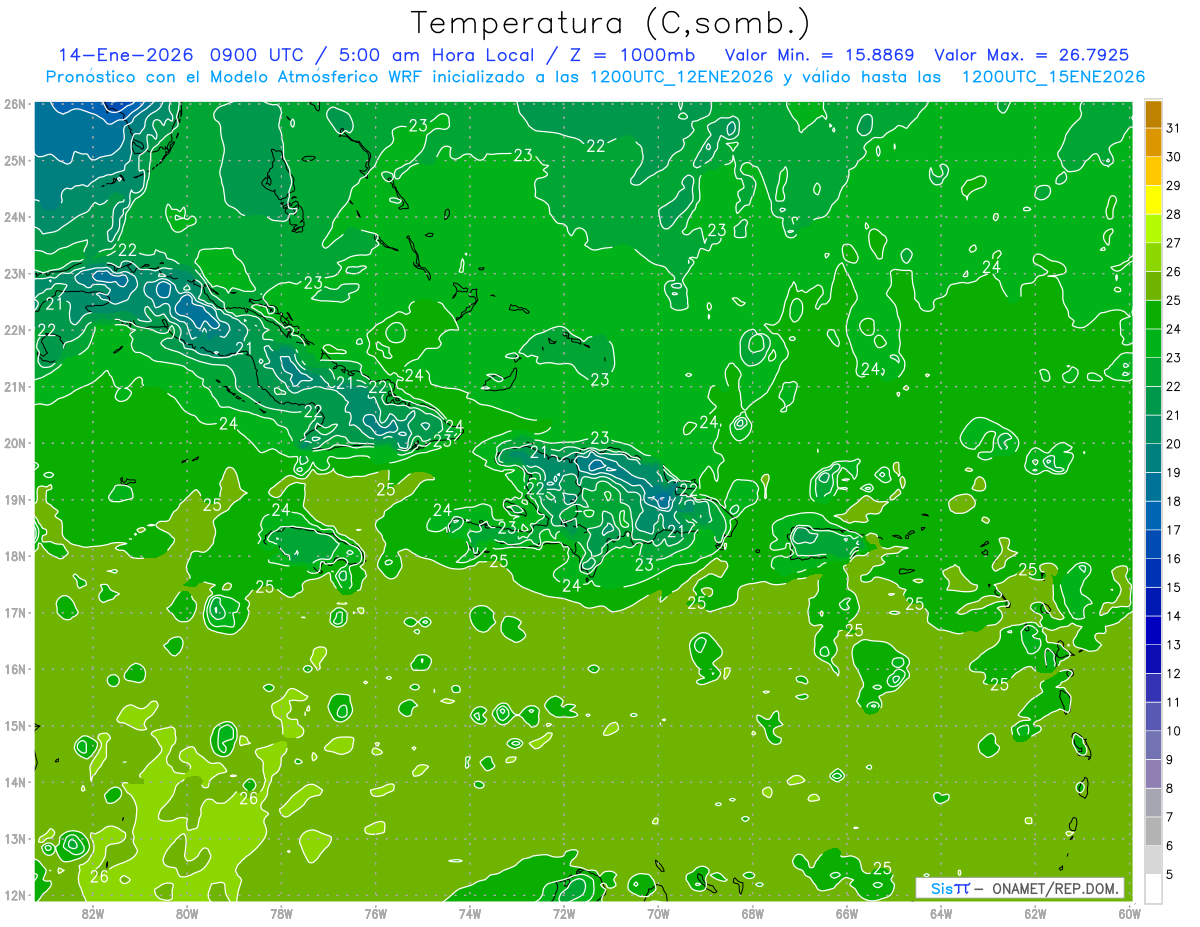Screen dimensions: 1200x927
Task: Click the color scale label '9'
Action: tap(1170, 759)
